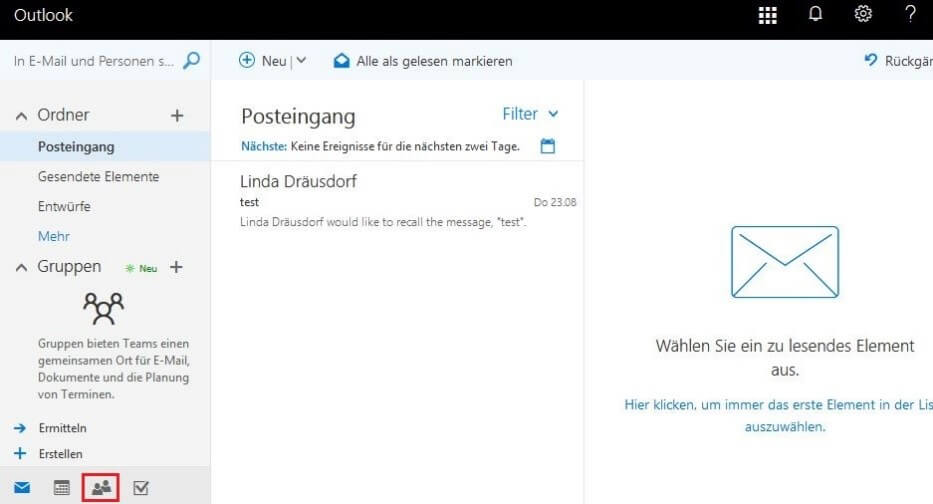933x504 pixels.
Task: Open the settings gear
Action: [863, 14]
